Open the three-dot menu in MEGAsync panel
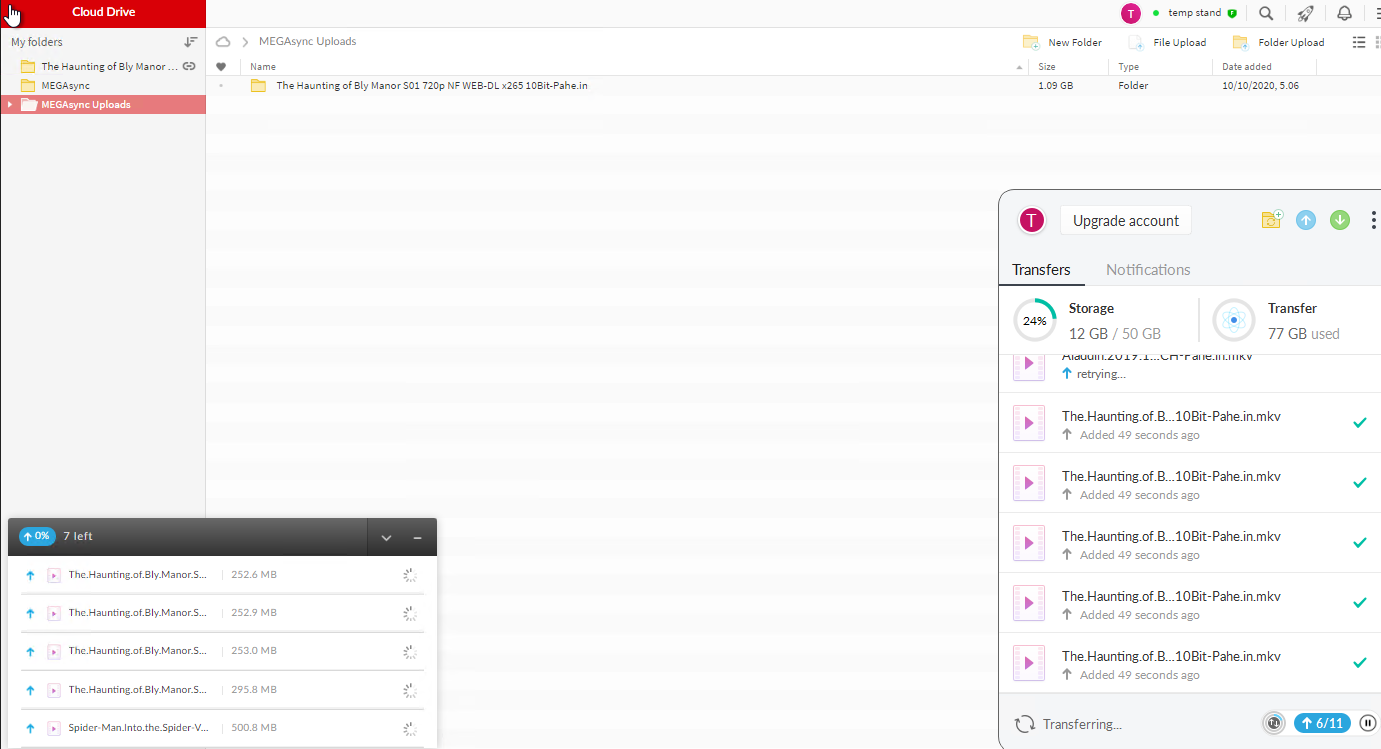The width and height of the screenshot is (1381, 749). pyautogui.click(x=1374, y=220)
